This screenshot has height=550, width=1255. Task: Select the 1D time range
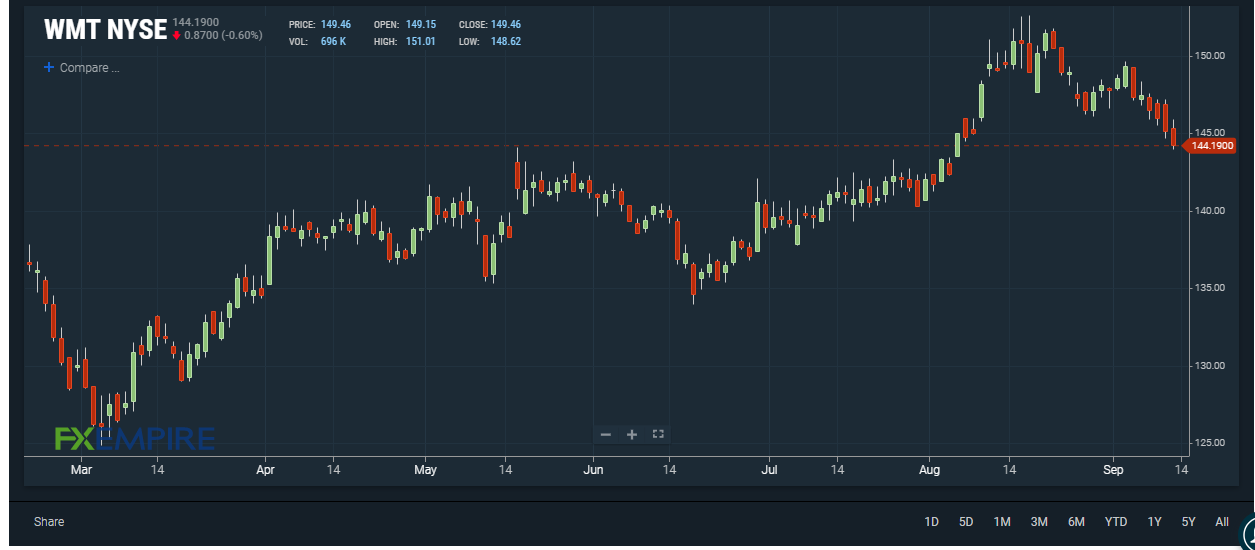click(x=931, y=522)
